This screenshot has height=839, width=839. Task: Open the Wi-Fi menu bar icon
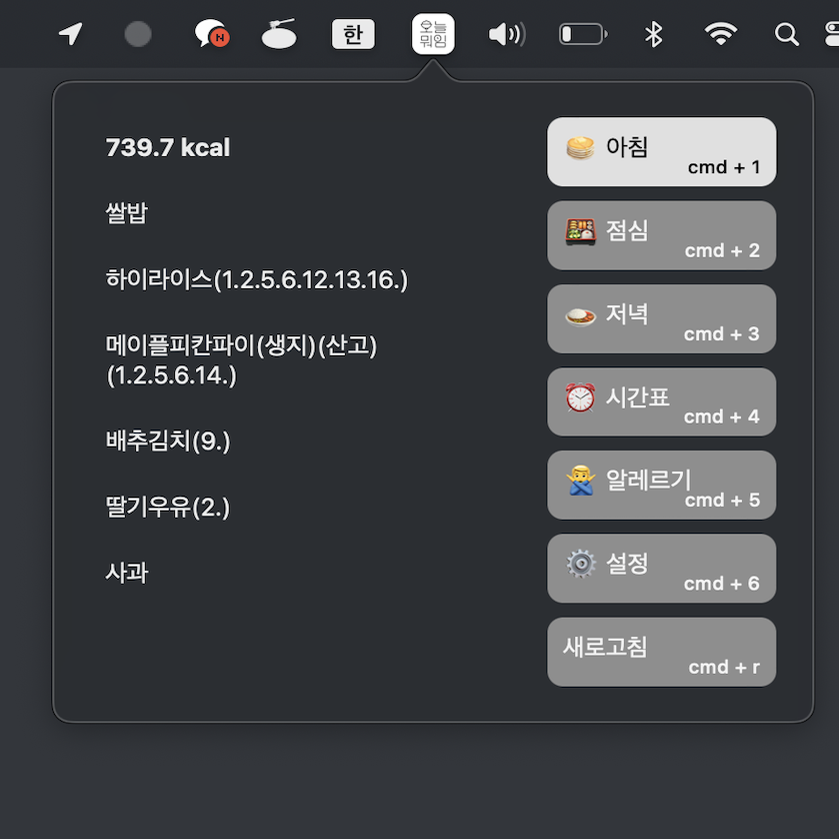pos(721,33)
